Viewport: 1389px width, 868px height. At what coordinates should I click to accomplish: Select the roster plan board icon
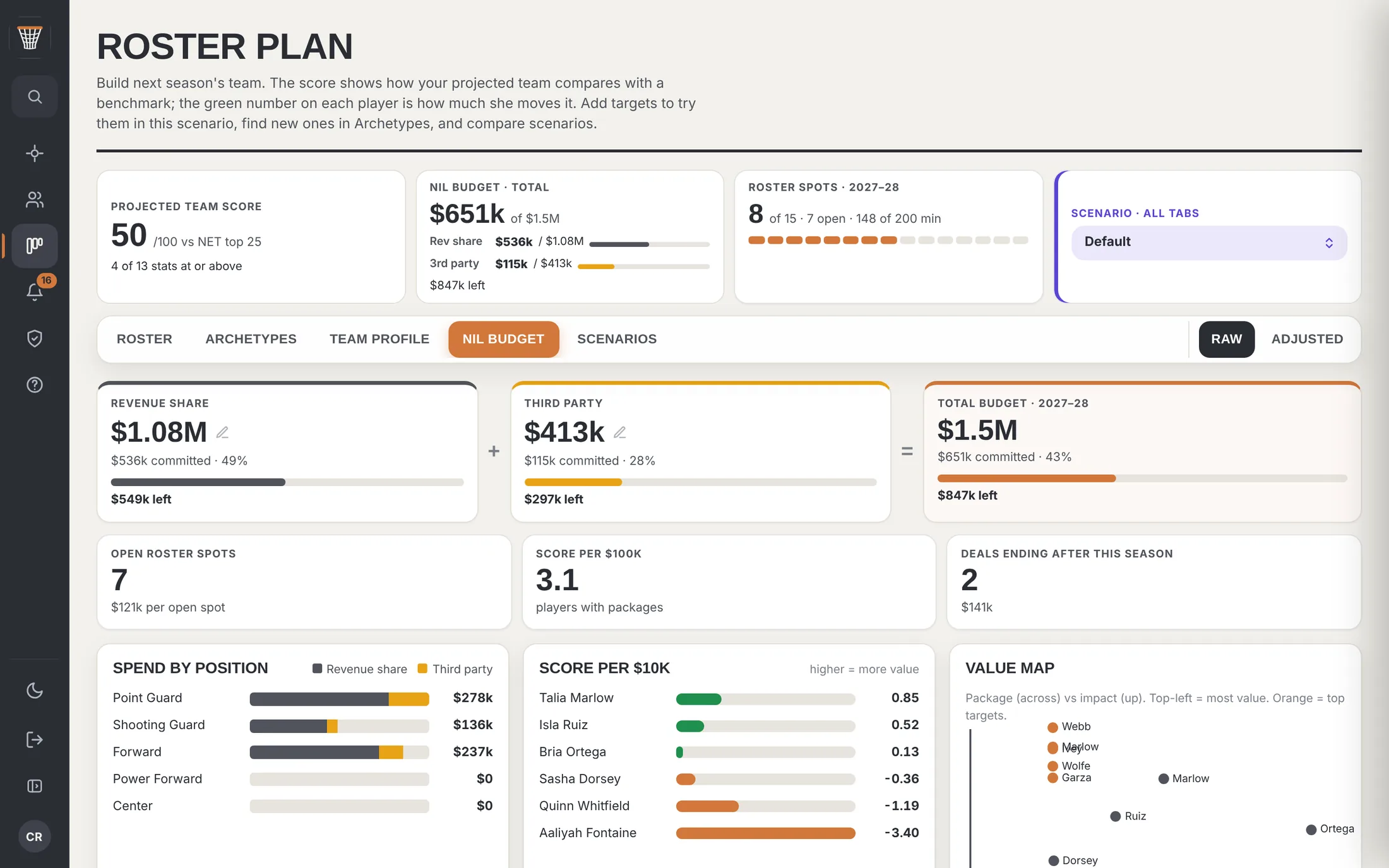point(35,246)
